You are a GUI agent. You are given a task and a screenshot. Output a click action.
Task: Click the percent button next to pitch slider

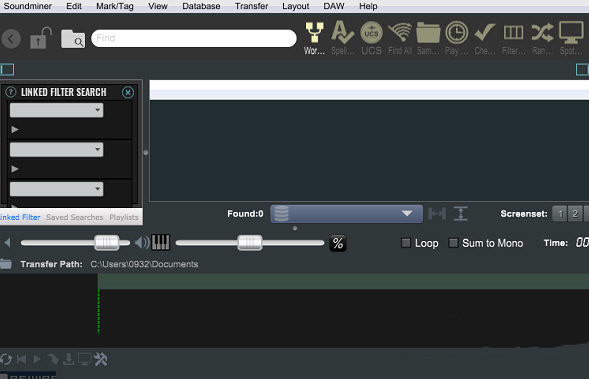click(338, 243)
